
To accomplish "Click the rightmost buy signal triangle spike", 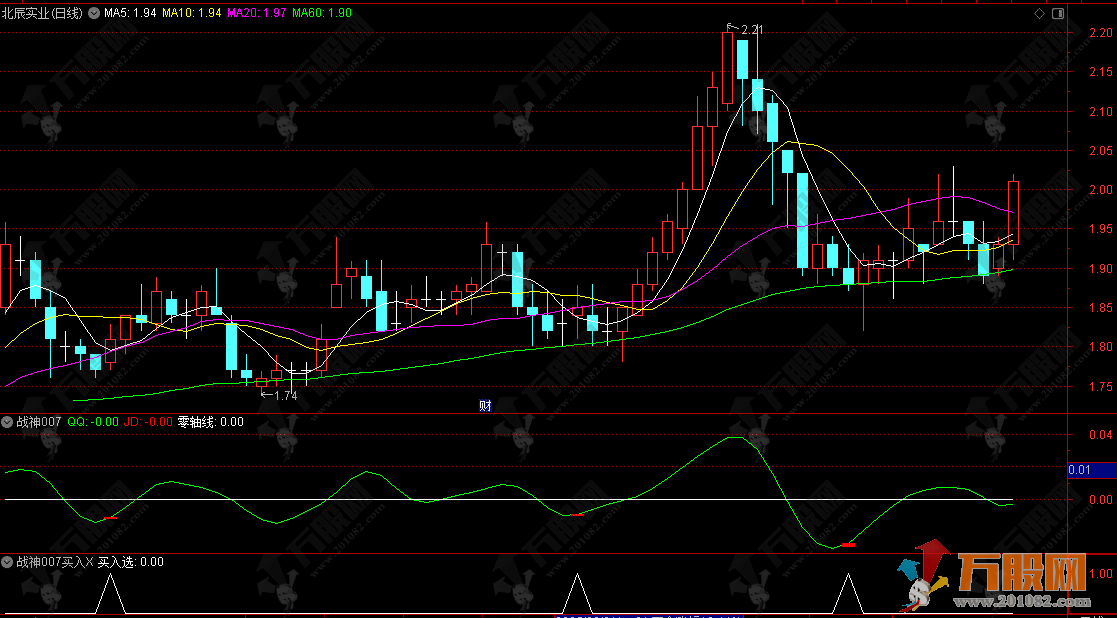I will tap(849, 594).
